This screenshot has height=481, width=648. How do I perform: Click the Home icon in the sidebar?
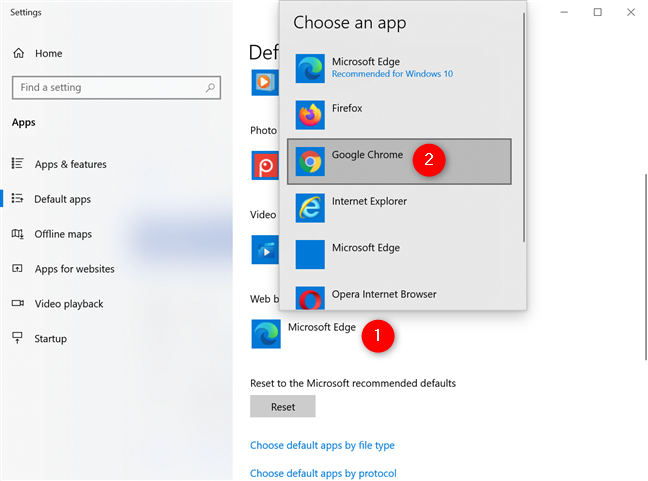pyautogui.click(x=19, y=53)
